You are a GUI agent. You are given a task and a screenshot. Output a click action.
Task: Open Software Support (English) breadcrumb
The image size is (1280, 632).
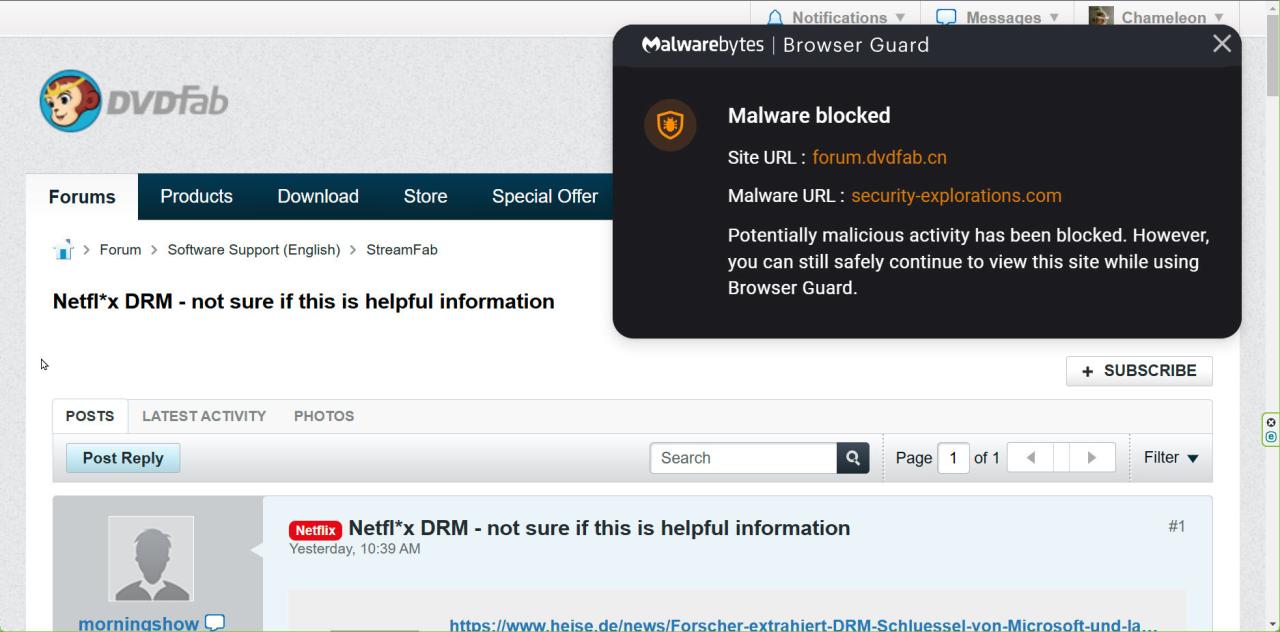(x=254, y=250)
